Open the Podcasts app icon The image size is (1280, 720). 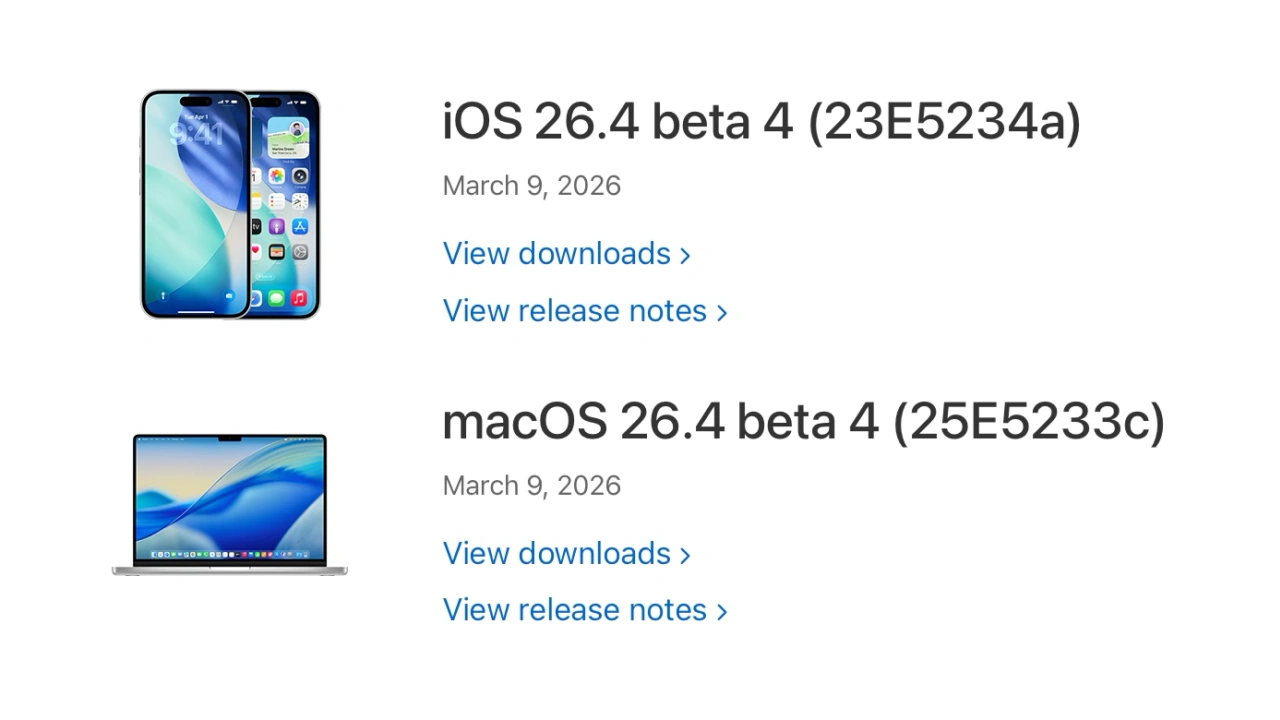(277, 227)
